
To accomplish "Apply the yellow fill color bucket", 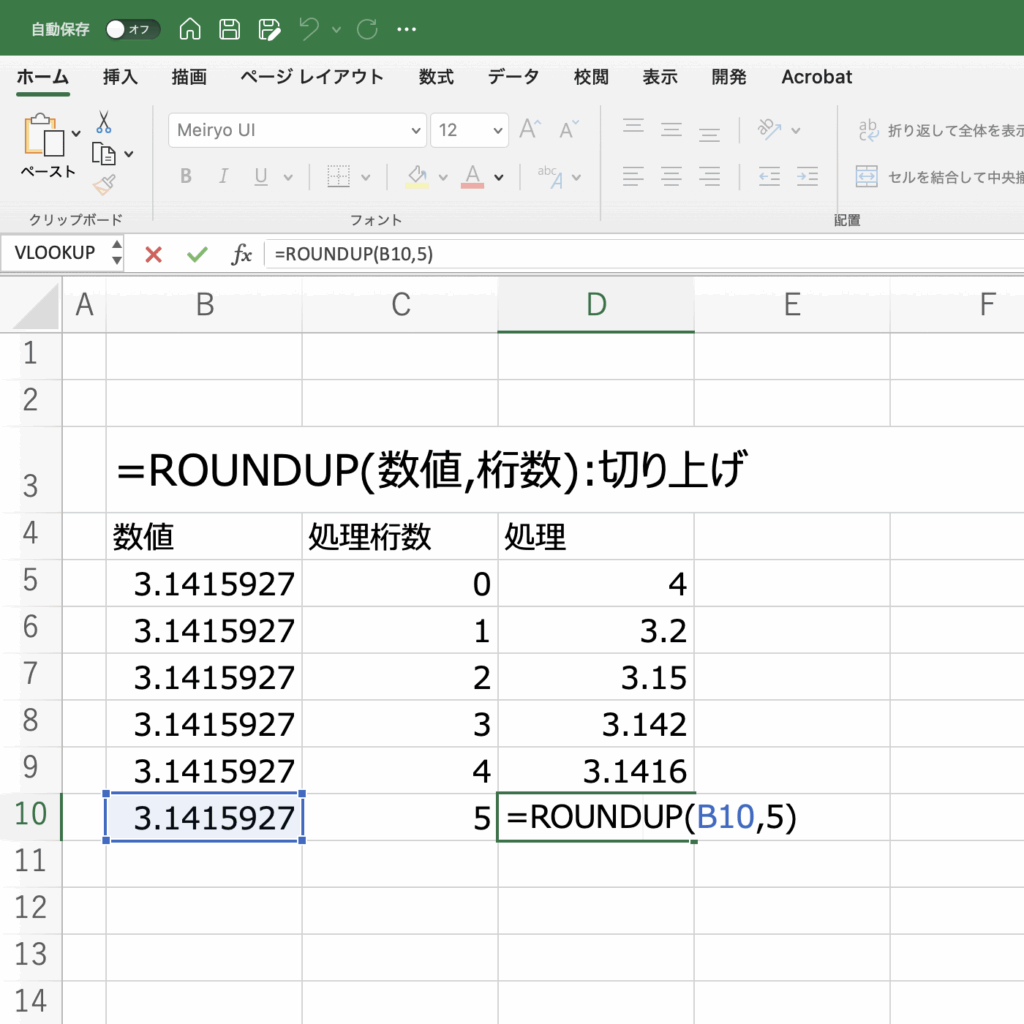I will tap(417, 177).
